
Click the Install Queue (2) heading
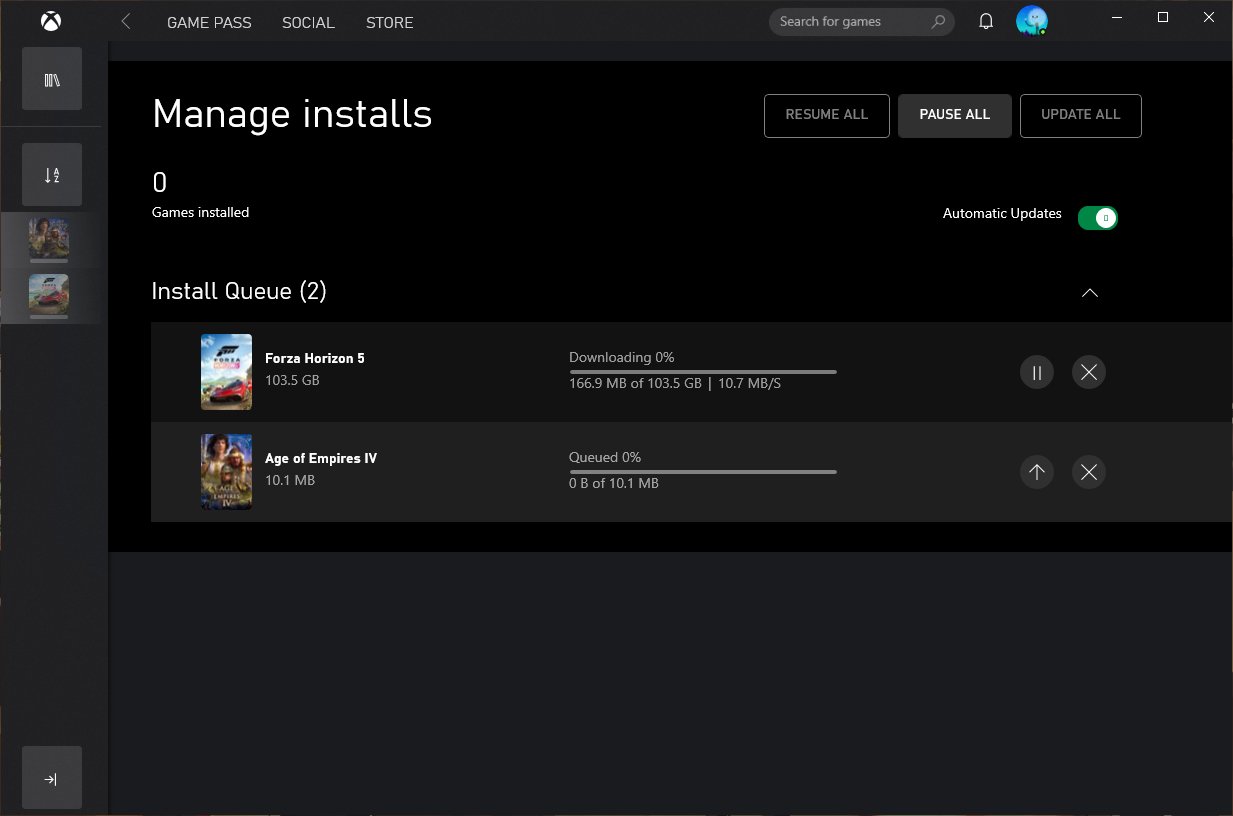tap(239, 291)
